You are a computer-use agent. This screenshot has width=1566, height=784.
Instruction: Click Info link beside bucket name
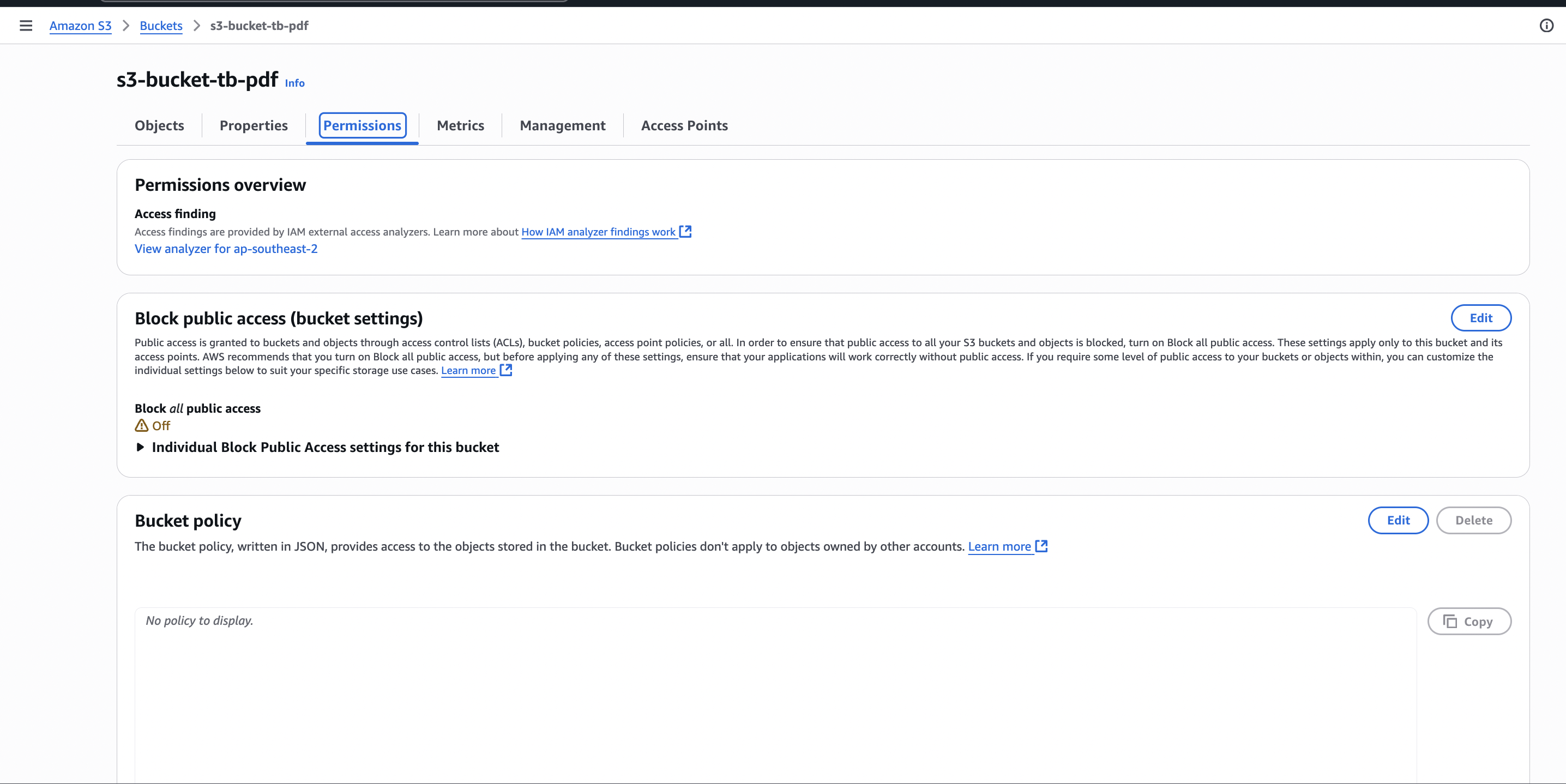[295, 83]
